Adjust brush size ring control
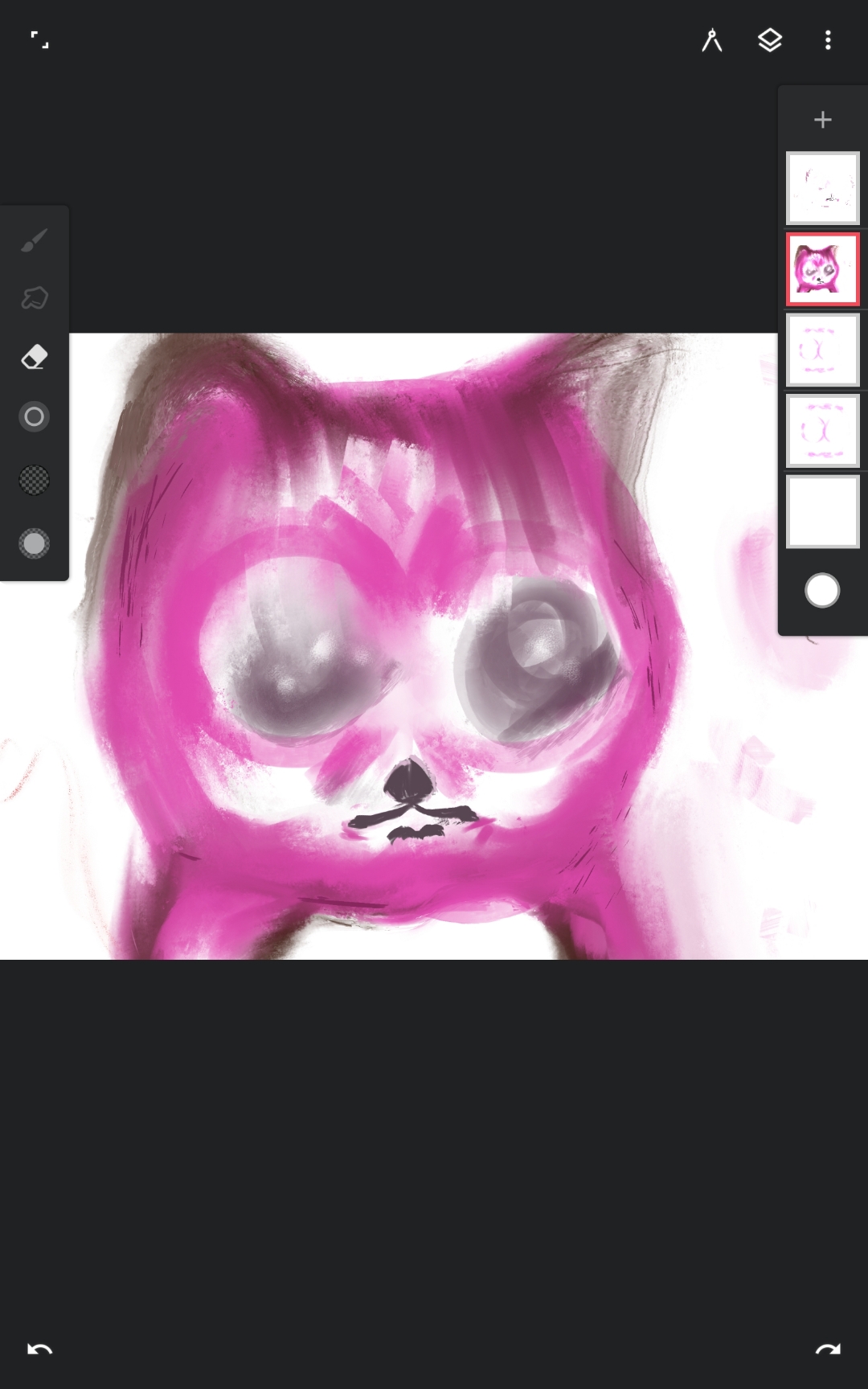868x1389 pixels. pos(35,416)
